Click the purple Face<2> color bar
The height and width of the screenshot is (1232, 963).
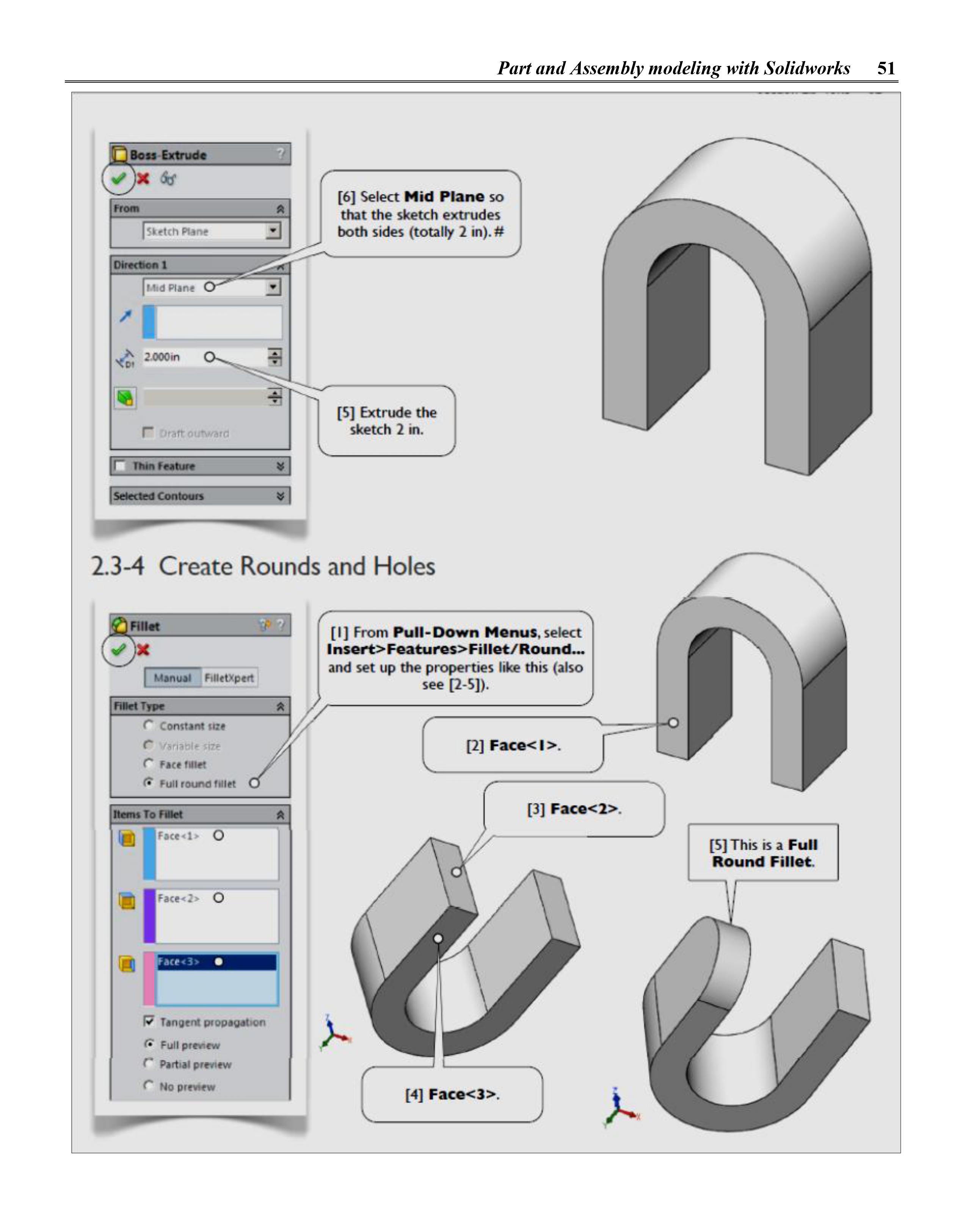(149, 915)
